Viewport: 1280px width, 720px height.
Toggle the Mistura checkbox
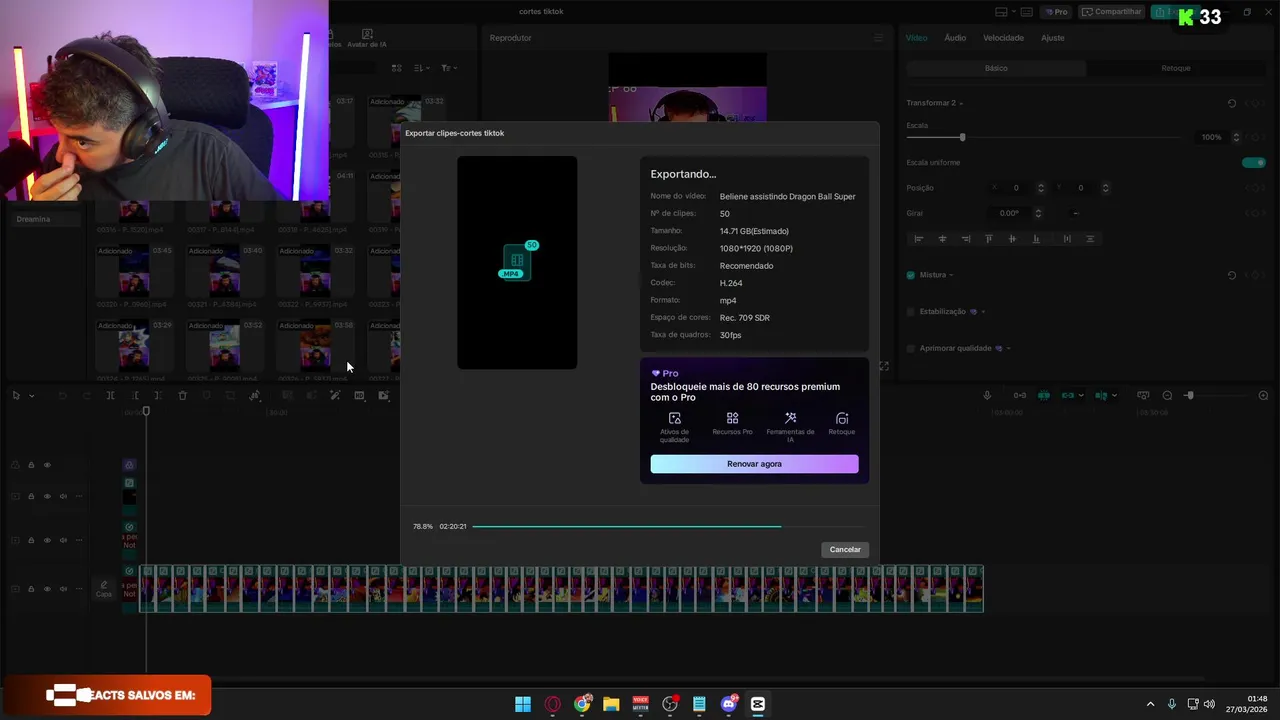tap(910, 275)
